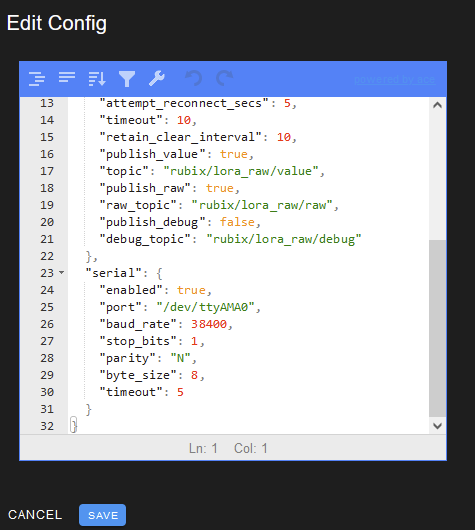Click the redo arrow icon
The height and width of the screenshot is (530, 475).
[x=224, y=78]
